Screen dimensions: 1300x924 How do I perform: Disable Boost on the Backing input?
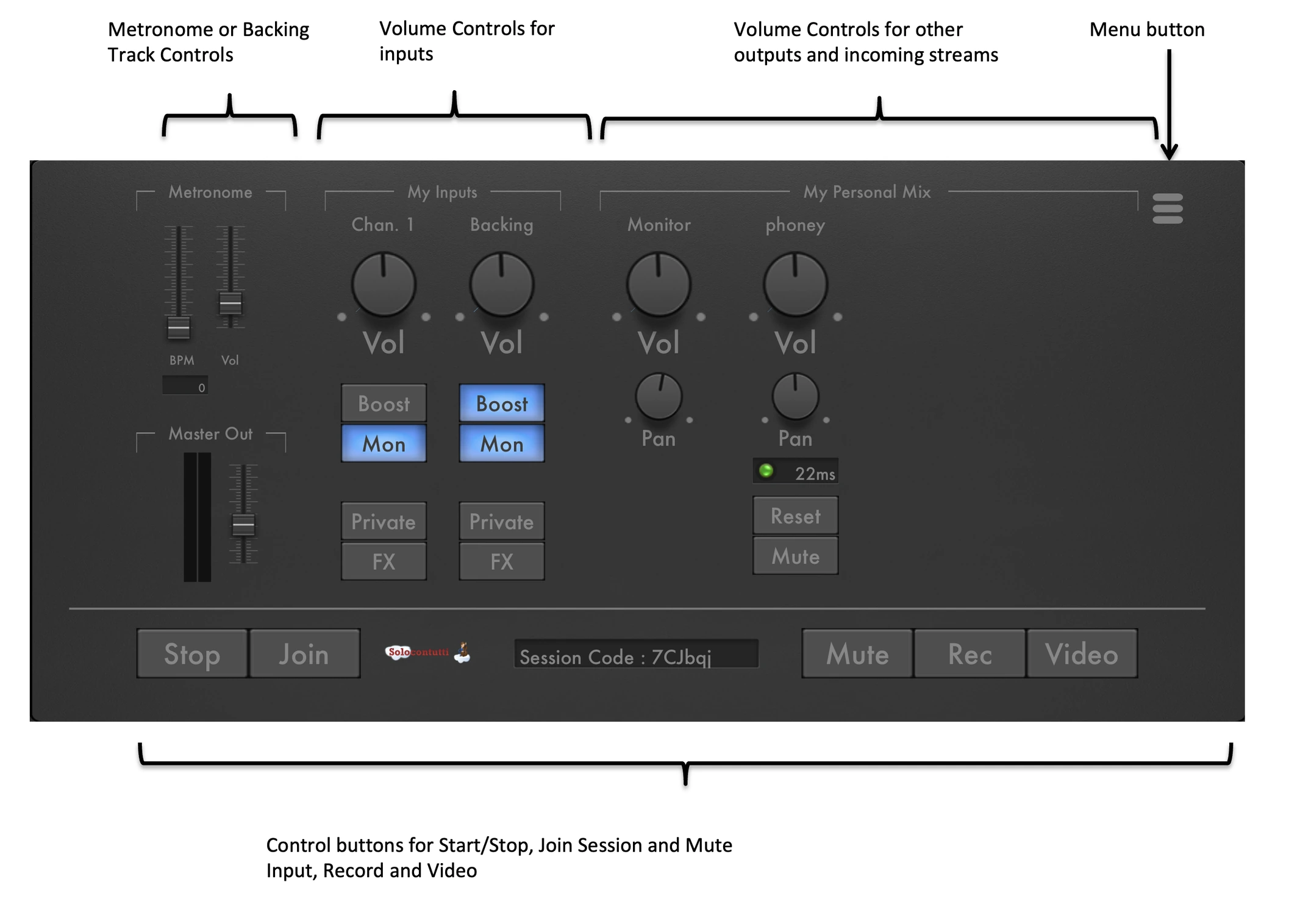501,403
